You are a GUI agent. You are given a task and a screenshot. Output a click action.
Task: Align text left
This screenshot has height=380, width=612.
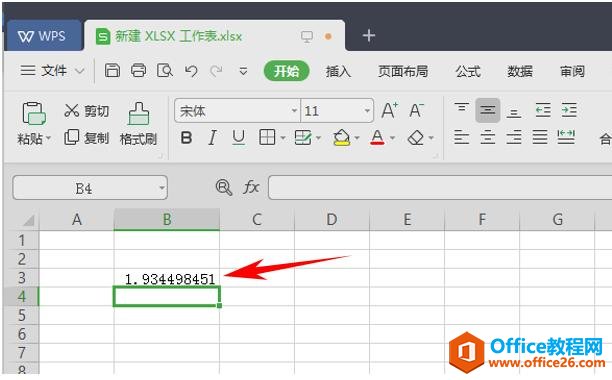(462, 137)
